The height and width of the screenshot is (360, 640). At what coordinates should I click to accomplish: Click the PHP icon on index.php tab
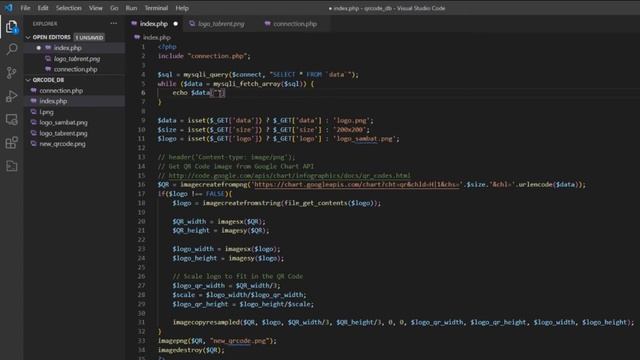(134, 24)
